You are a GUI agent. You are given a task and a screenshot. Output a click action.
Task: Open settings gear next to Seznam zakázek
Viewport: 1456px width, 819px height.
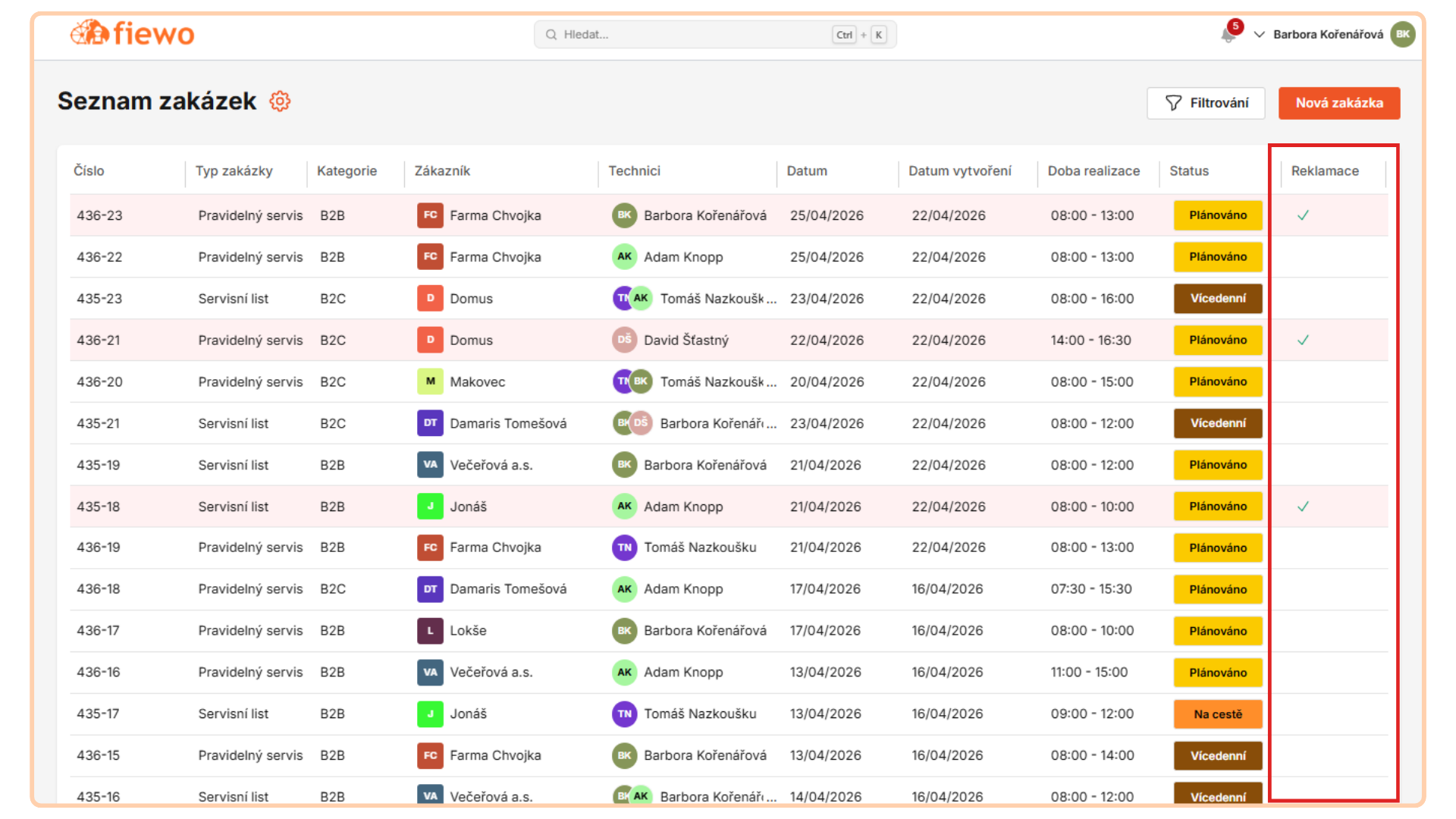[x=280, y=102]
